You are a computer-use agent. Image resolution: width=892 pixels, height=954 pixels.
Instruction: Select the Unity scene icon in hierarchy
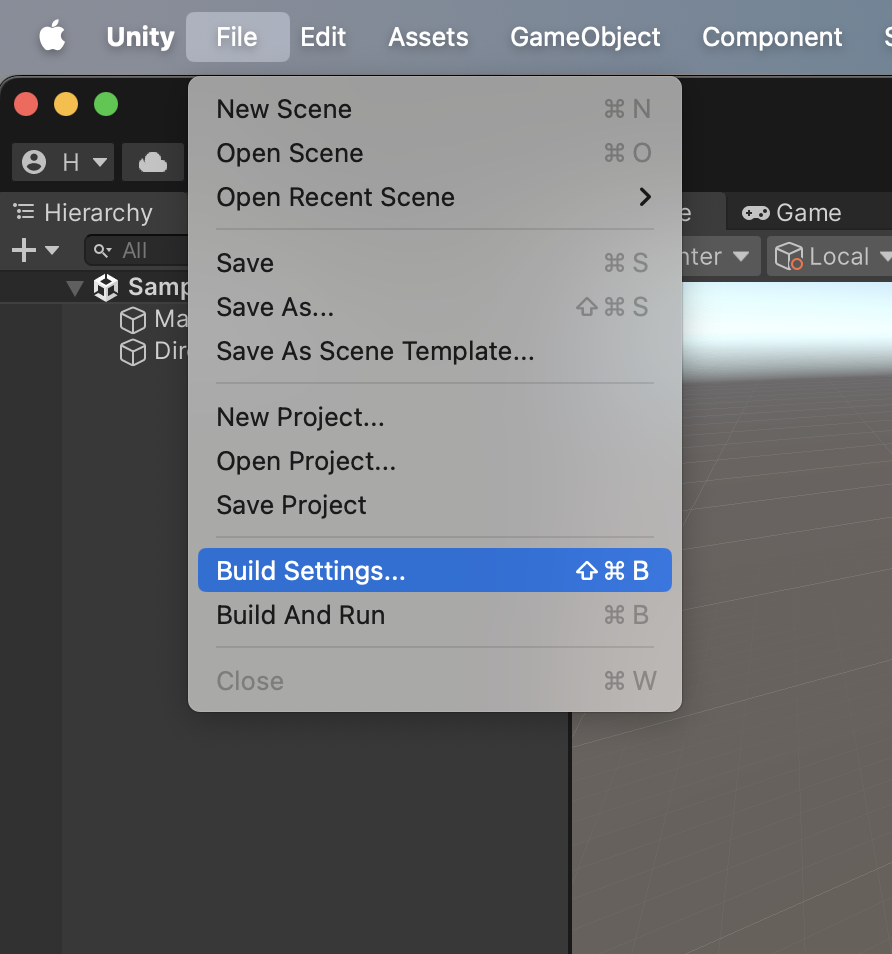(106, 287)
